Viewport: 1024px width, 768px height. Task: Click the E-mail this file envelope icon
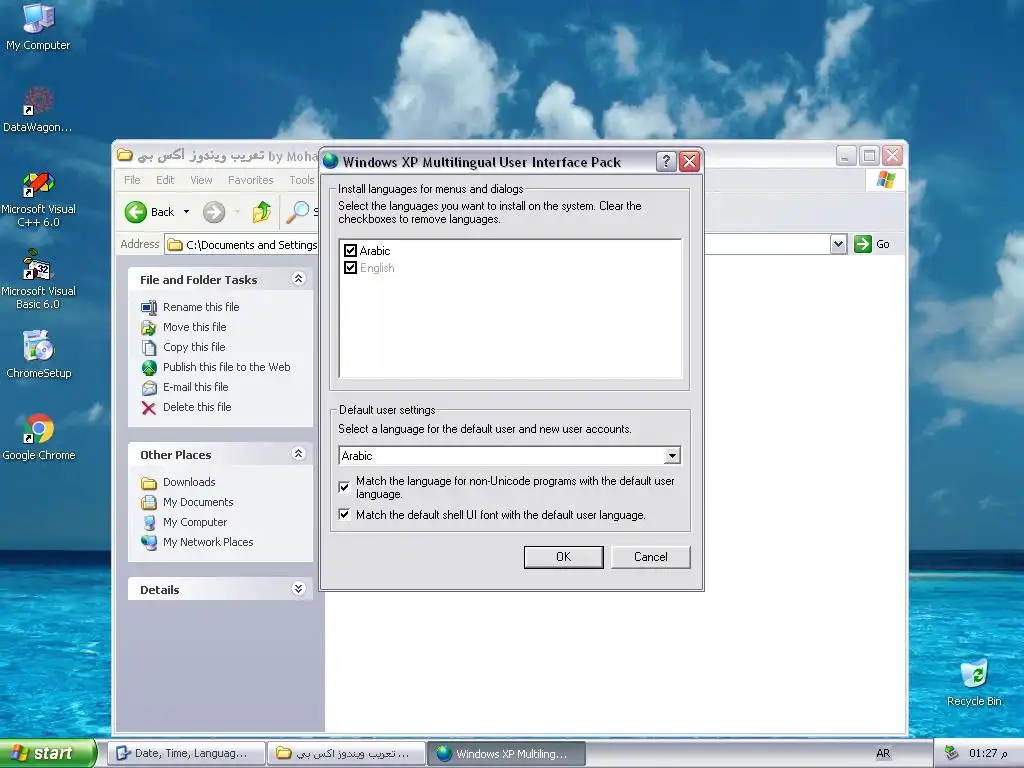click(149, 387)
